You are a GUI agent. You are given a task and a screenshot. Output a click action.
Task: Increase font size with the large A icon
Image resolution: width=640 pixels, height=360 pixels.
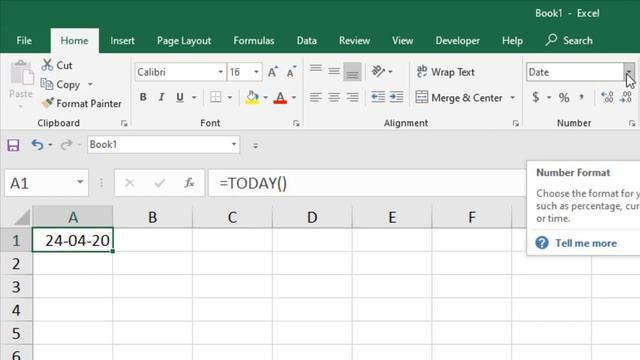[273, 72]
